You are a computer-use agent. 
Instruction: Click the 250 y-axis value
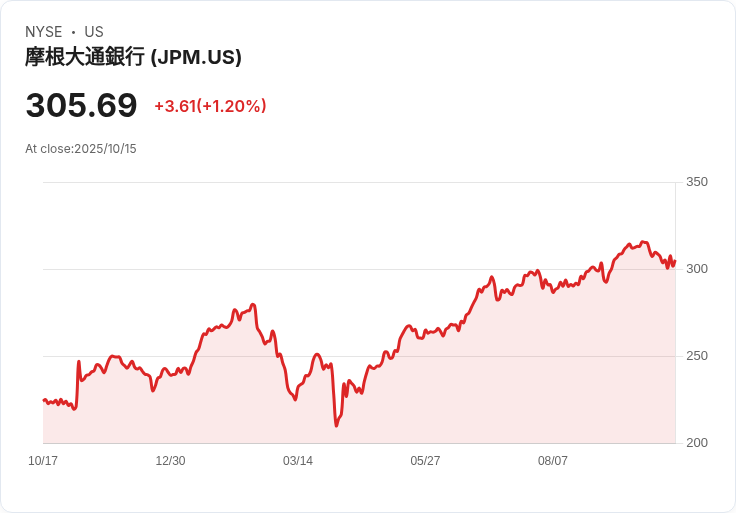click(x=696, y=356)
